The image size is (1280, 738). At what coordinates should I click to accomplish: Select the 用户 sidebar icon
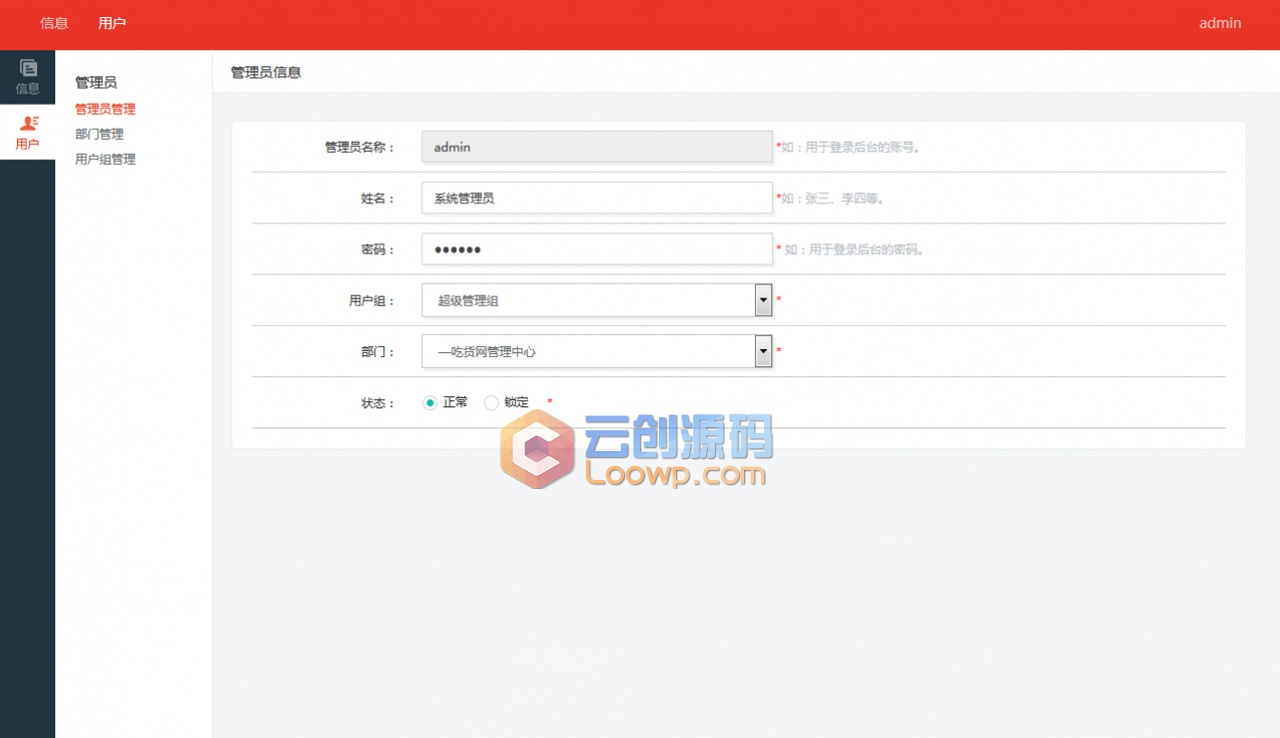pos(28,132)
